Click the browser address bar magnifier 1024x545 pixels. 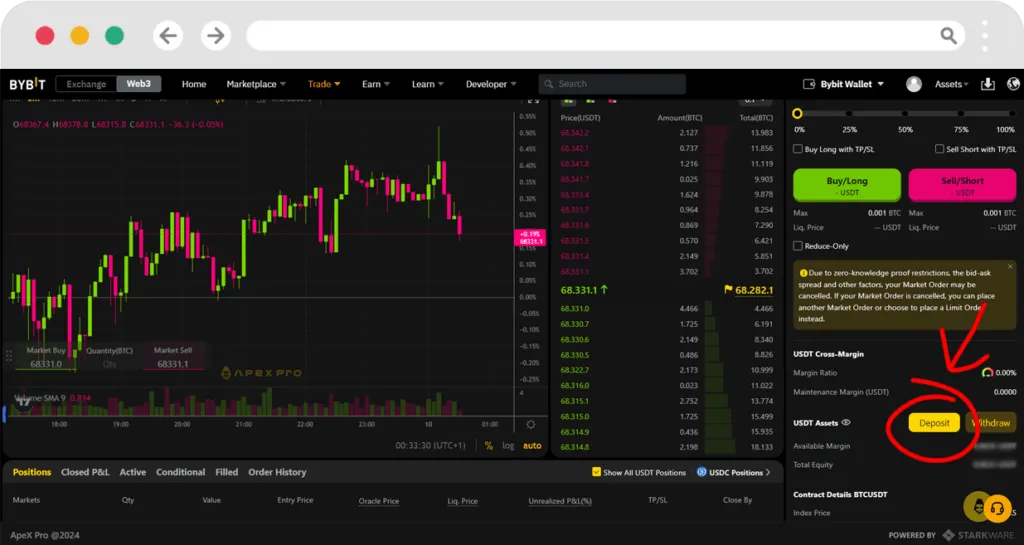(948, 35)
